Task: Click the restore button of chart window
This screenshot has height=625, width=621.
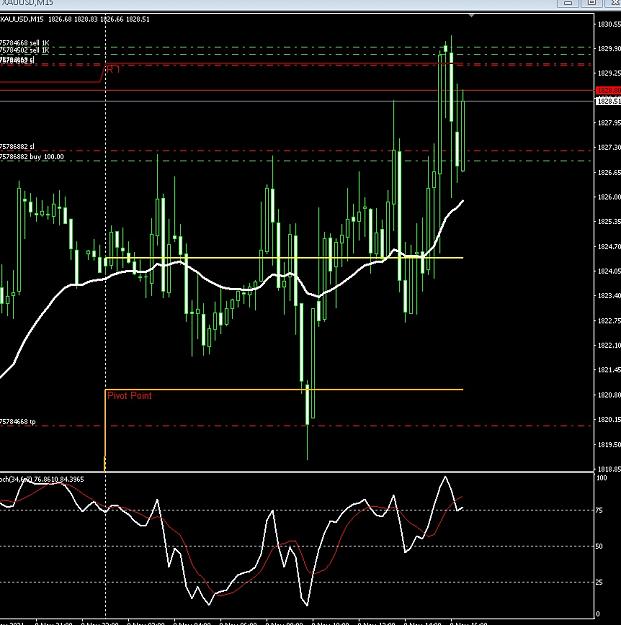Action: [x=592, y=3]
